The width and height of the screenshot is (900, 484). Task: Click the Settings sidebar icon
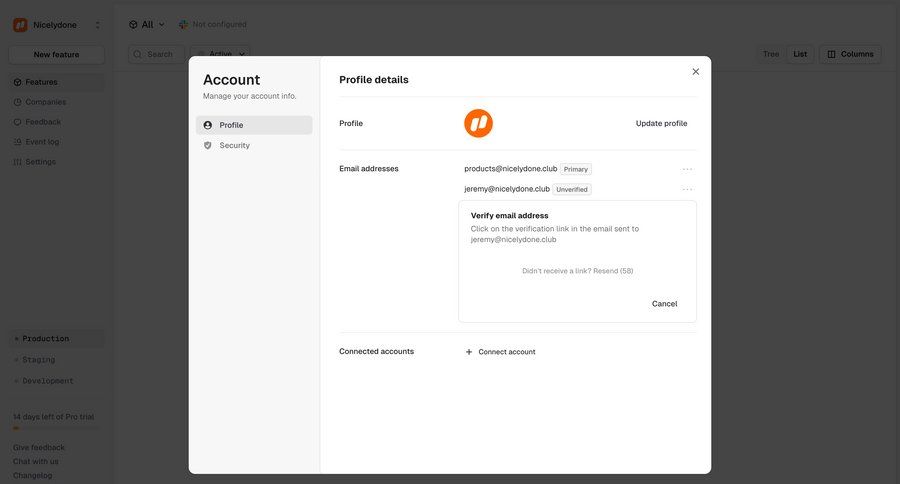(17, 162)
